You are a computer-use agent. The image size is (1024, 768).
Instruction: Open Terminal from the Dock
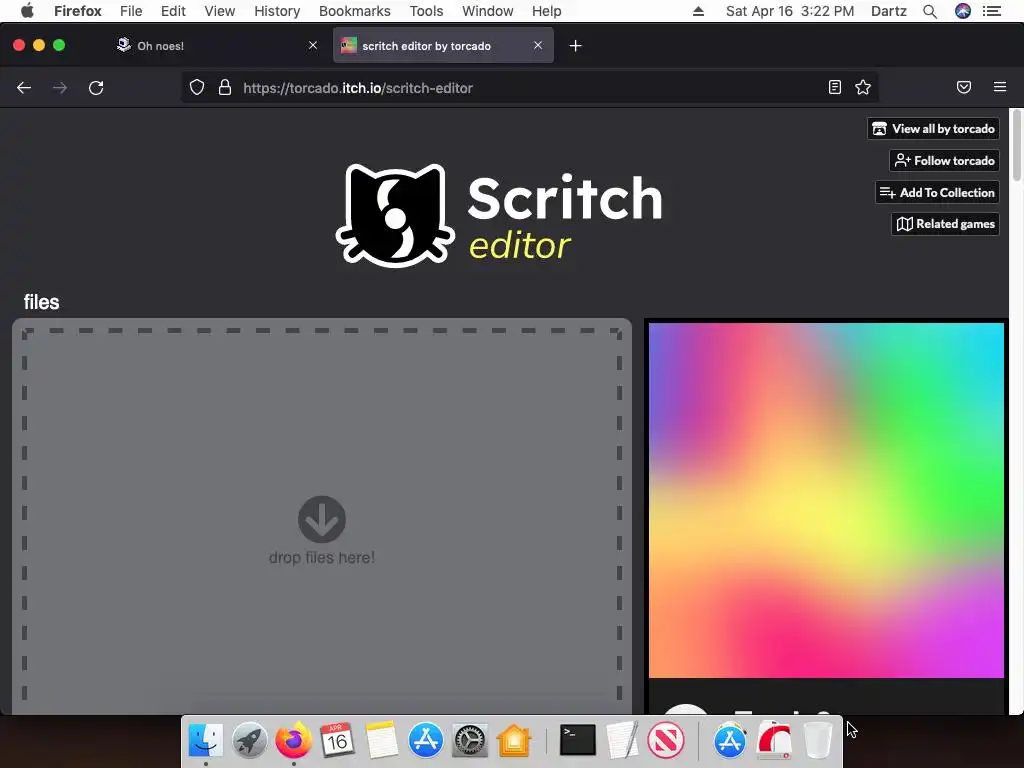(578, 741)
